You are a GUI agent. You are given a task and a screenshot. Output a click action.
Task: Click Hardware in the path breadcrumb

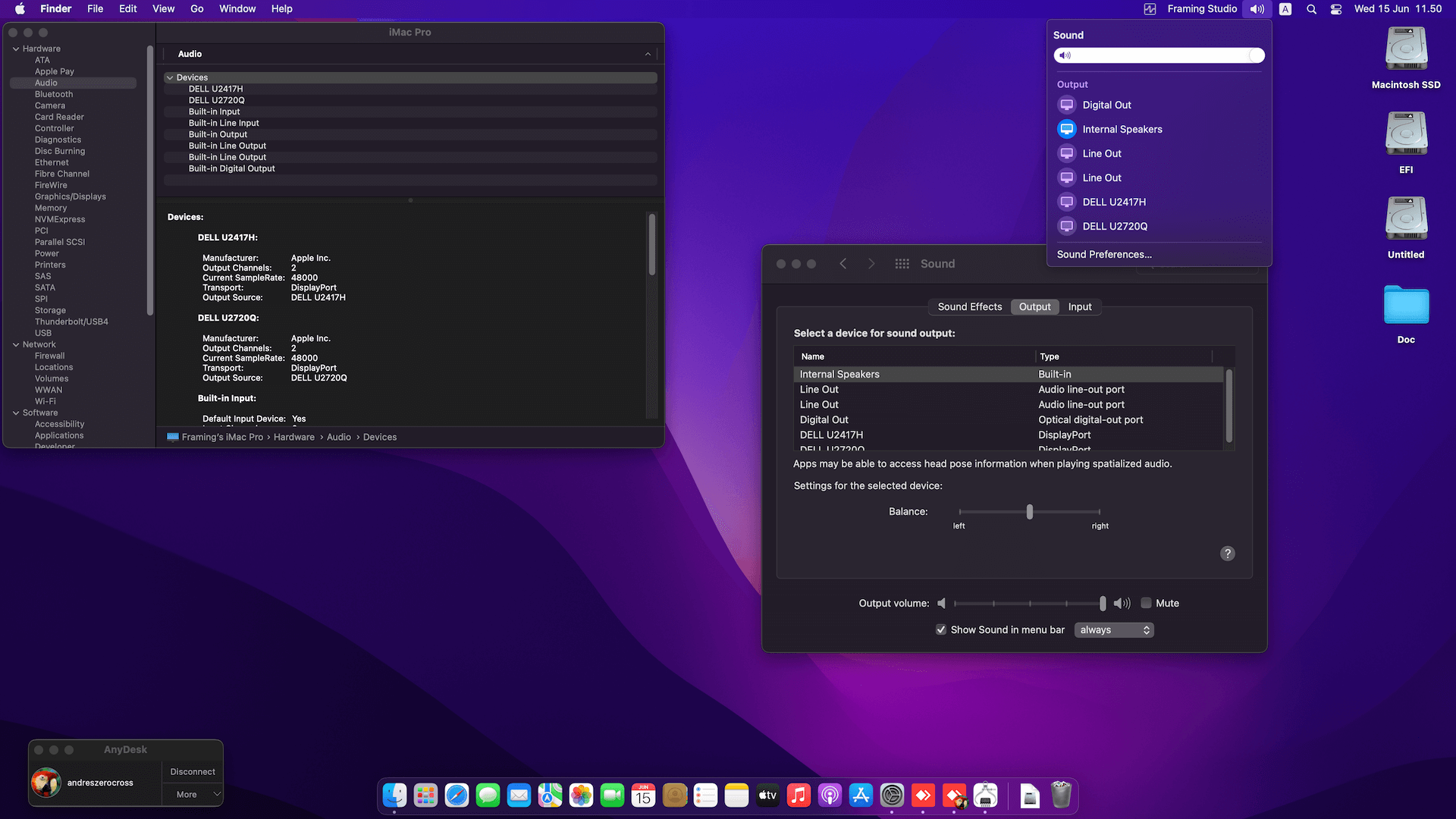pyautogui.click(x=294, y=438)
